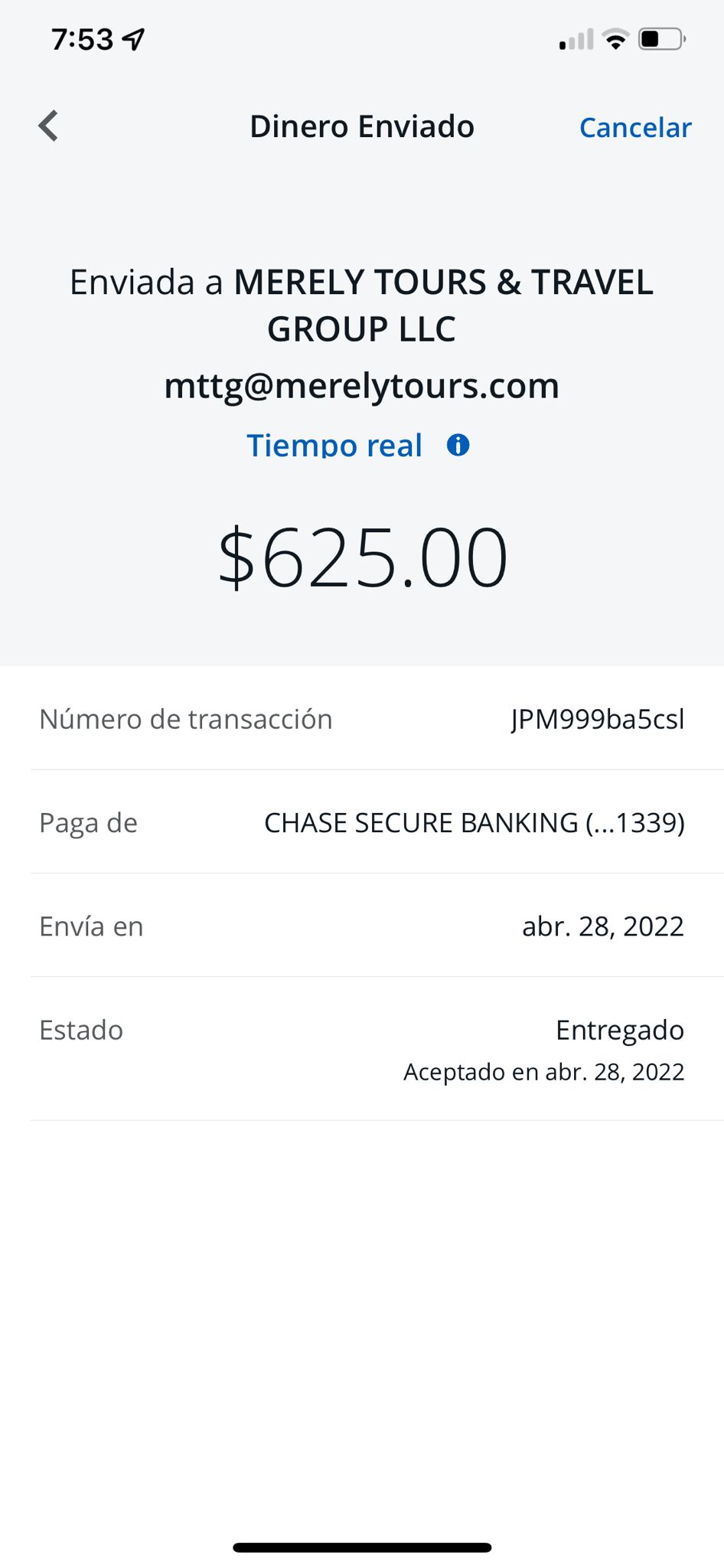
Task: Tap the home indicator bar
Action: tap(362, 1547)
